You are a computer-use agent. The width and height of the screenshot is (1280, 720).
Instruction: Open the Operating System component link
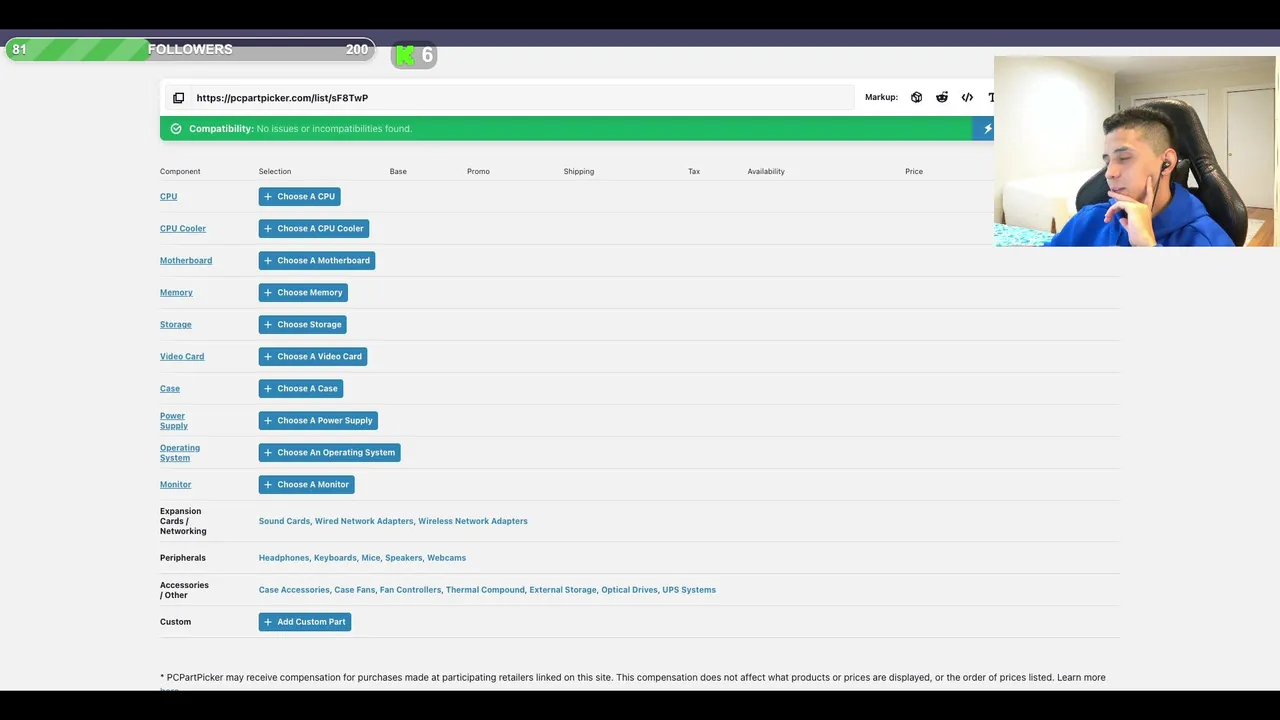pos(180,452)
